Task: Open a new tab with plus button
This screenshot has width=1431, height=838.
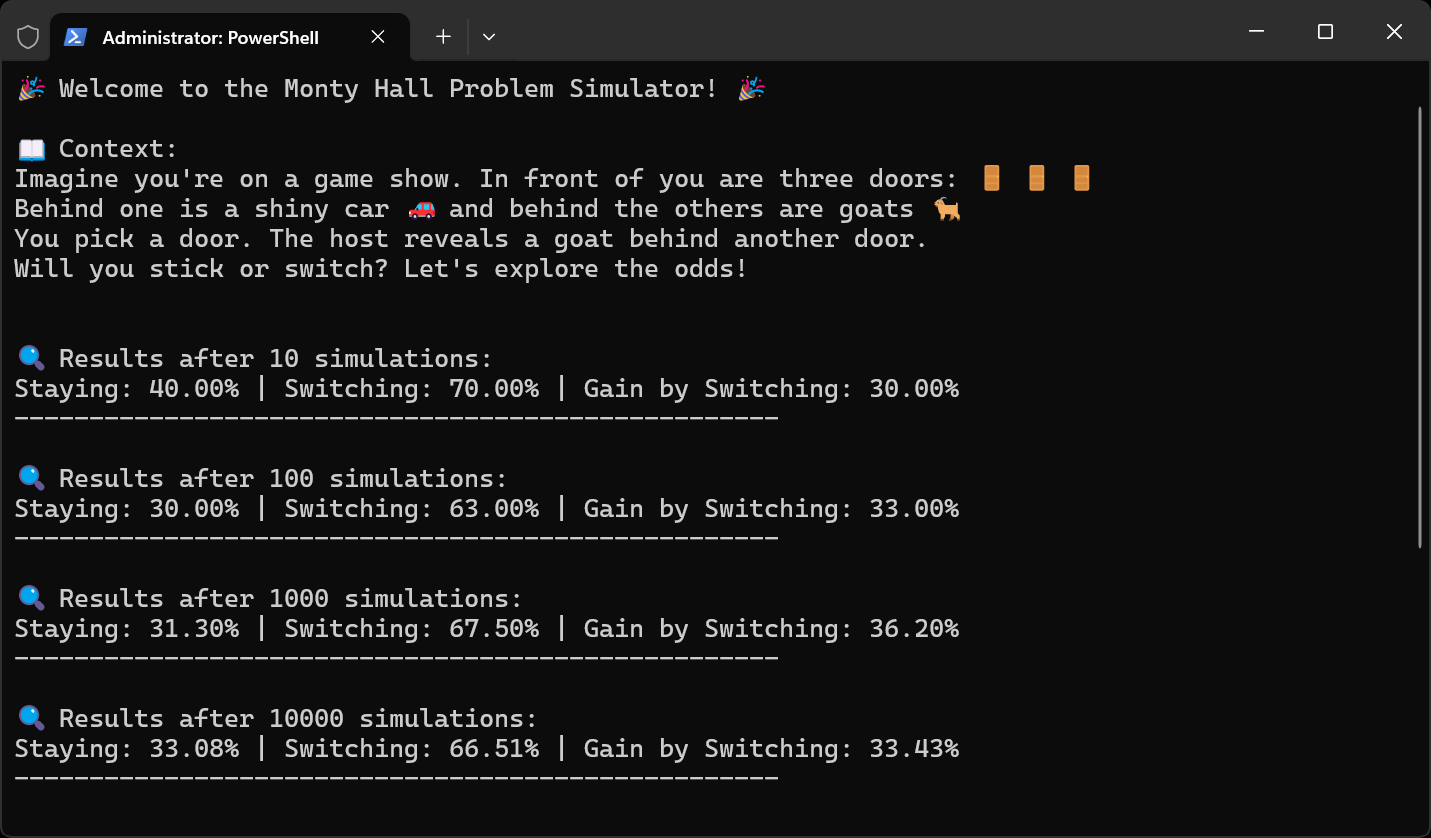Action: 443,37
